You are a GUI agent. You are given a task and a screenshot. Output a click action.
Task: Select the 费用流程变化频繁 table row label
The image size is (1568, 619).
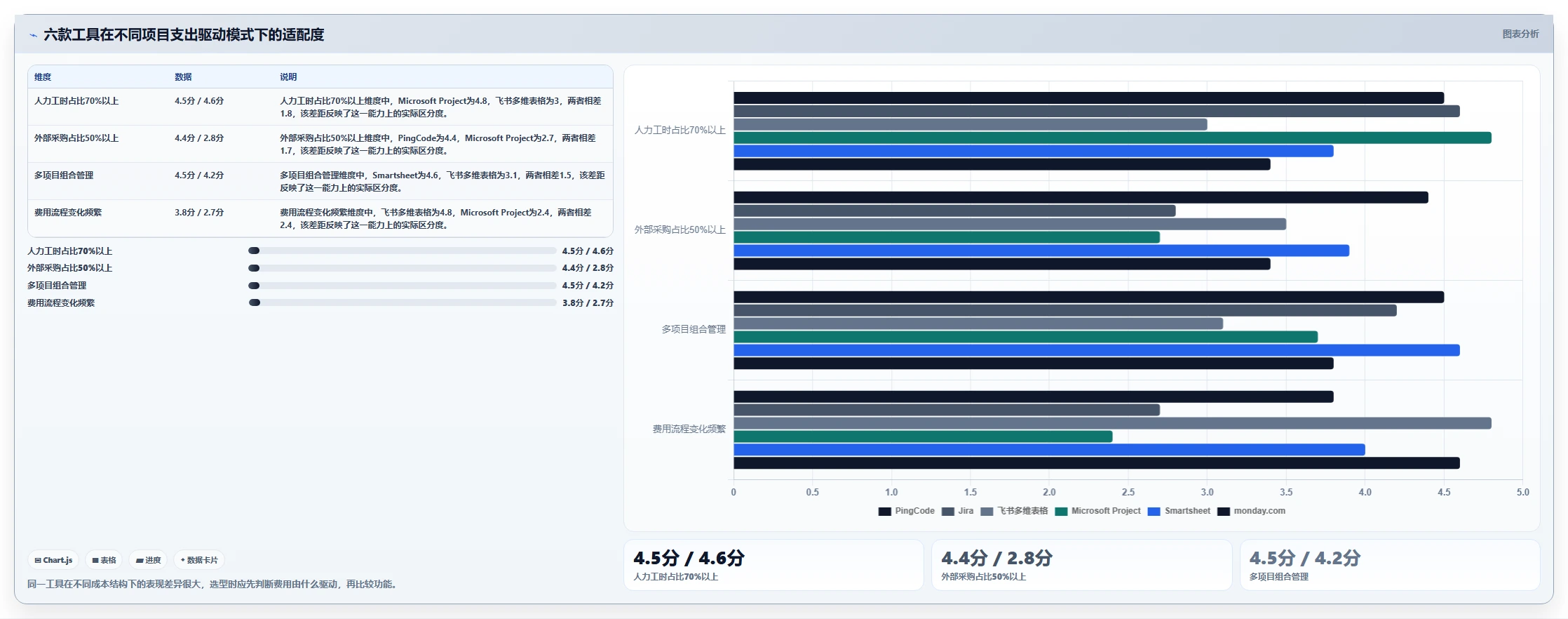point(68,213)
